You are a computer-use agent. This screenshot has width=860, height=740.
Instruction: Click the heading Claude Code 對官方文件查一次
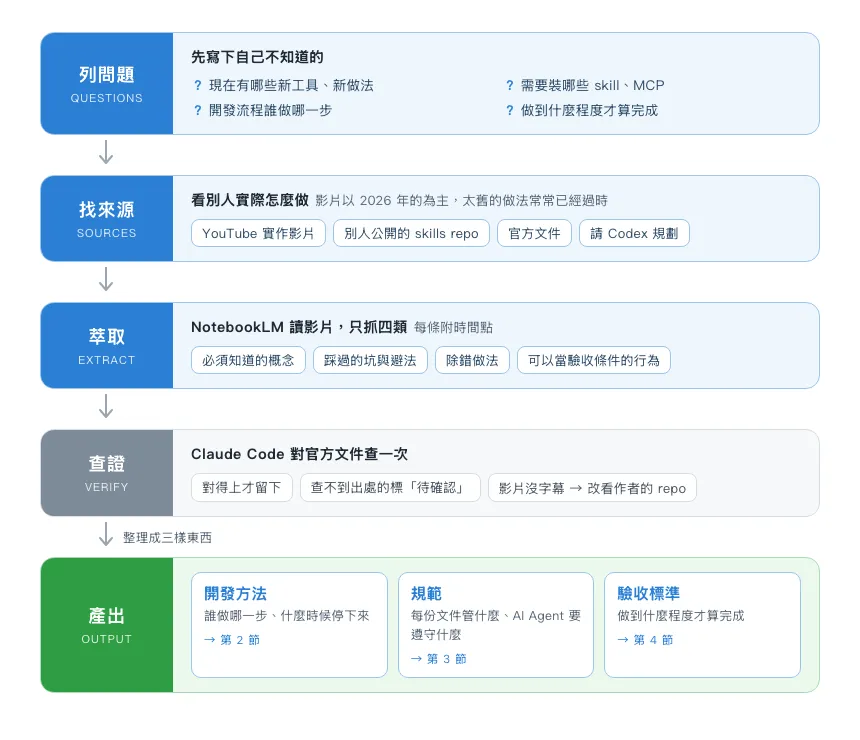pyautogui.click(x=299, y=454)
